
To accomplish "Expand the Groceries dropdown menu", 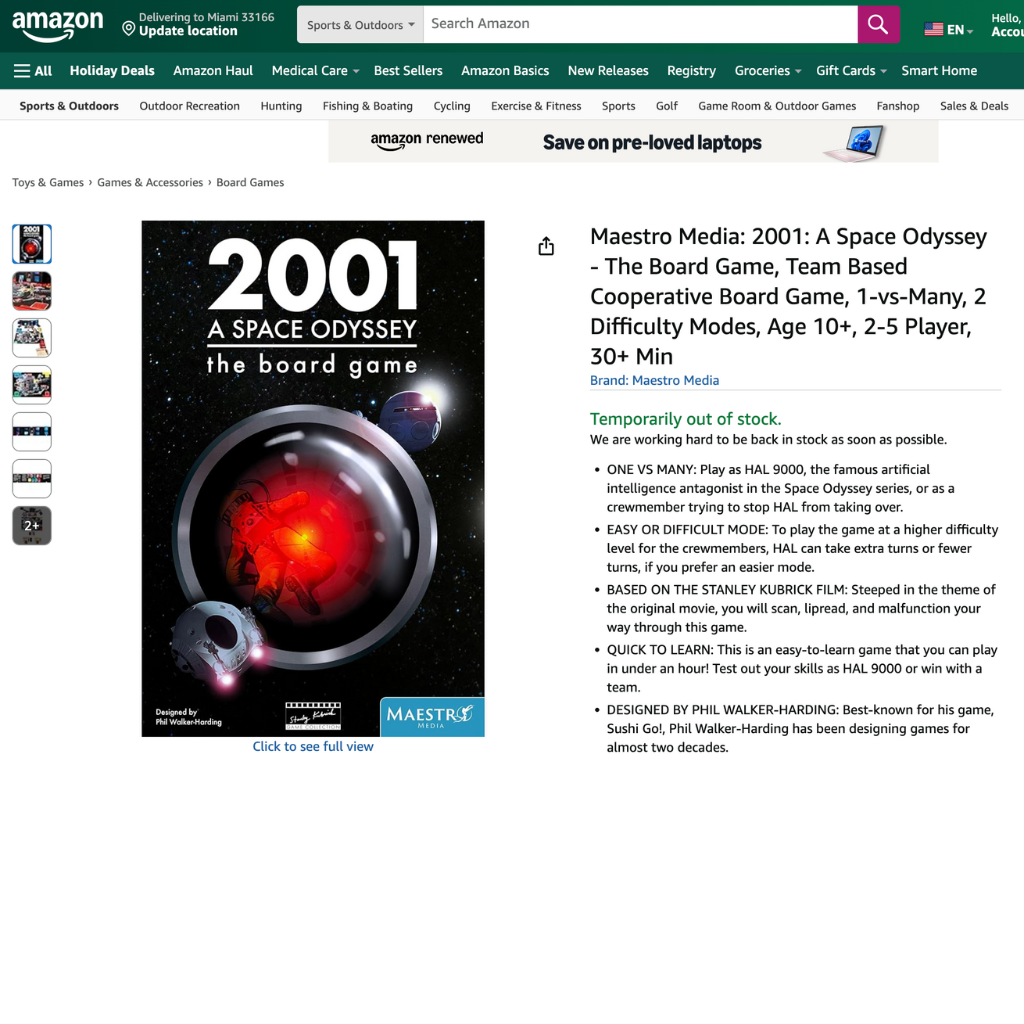I will coord(767,71).
